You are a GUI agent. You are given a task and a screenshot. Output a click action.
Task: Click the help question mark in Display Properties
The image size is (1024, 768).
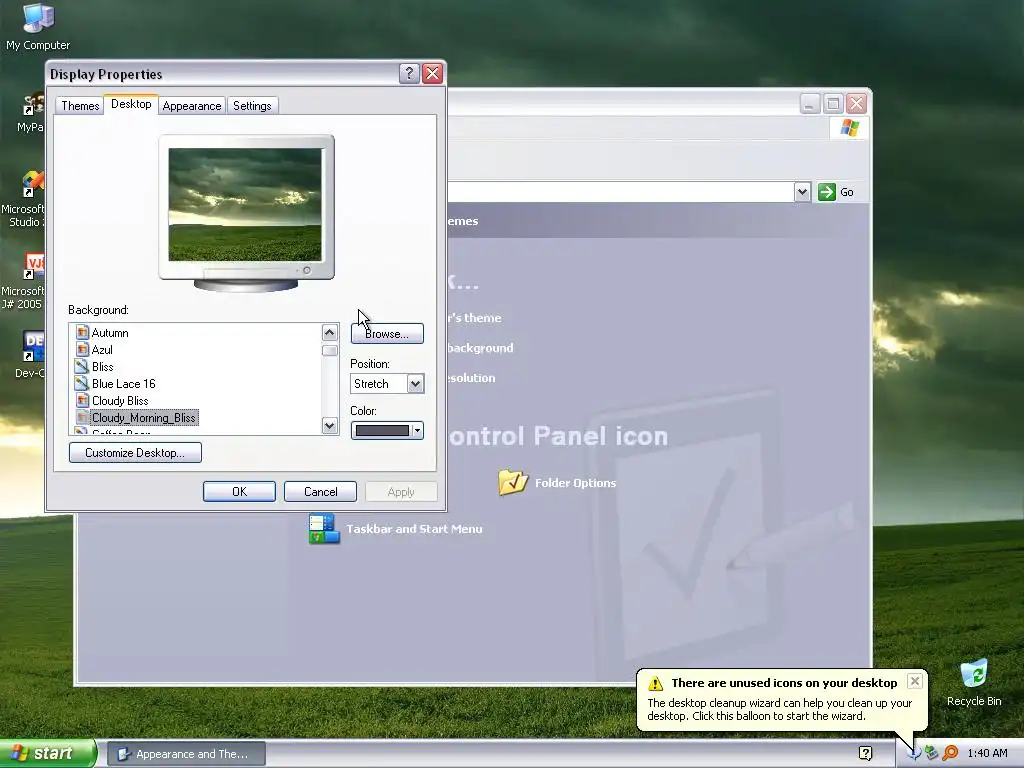409,73
